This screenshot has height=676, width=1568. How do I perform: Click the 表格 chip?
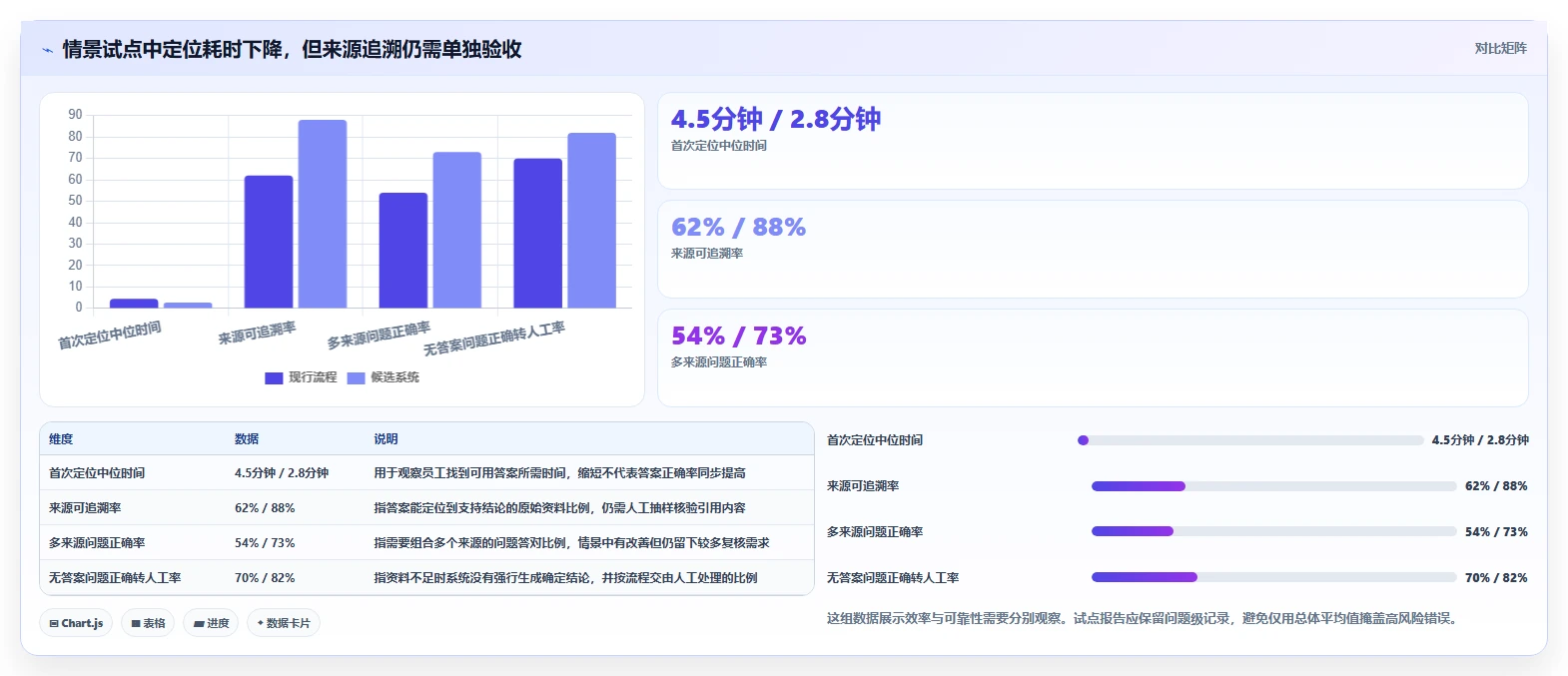click(x=148, y=623)
